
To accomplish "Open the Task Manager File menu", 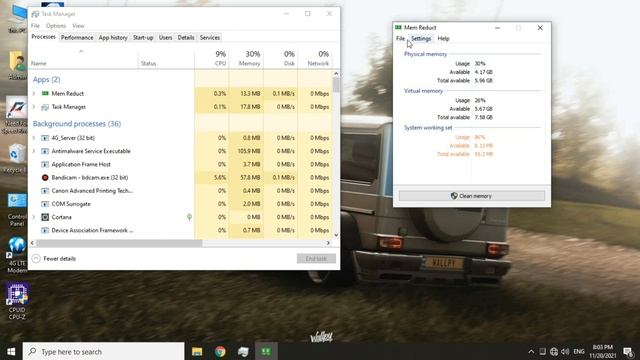I will (36, 26).
